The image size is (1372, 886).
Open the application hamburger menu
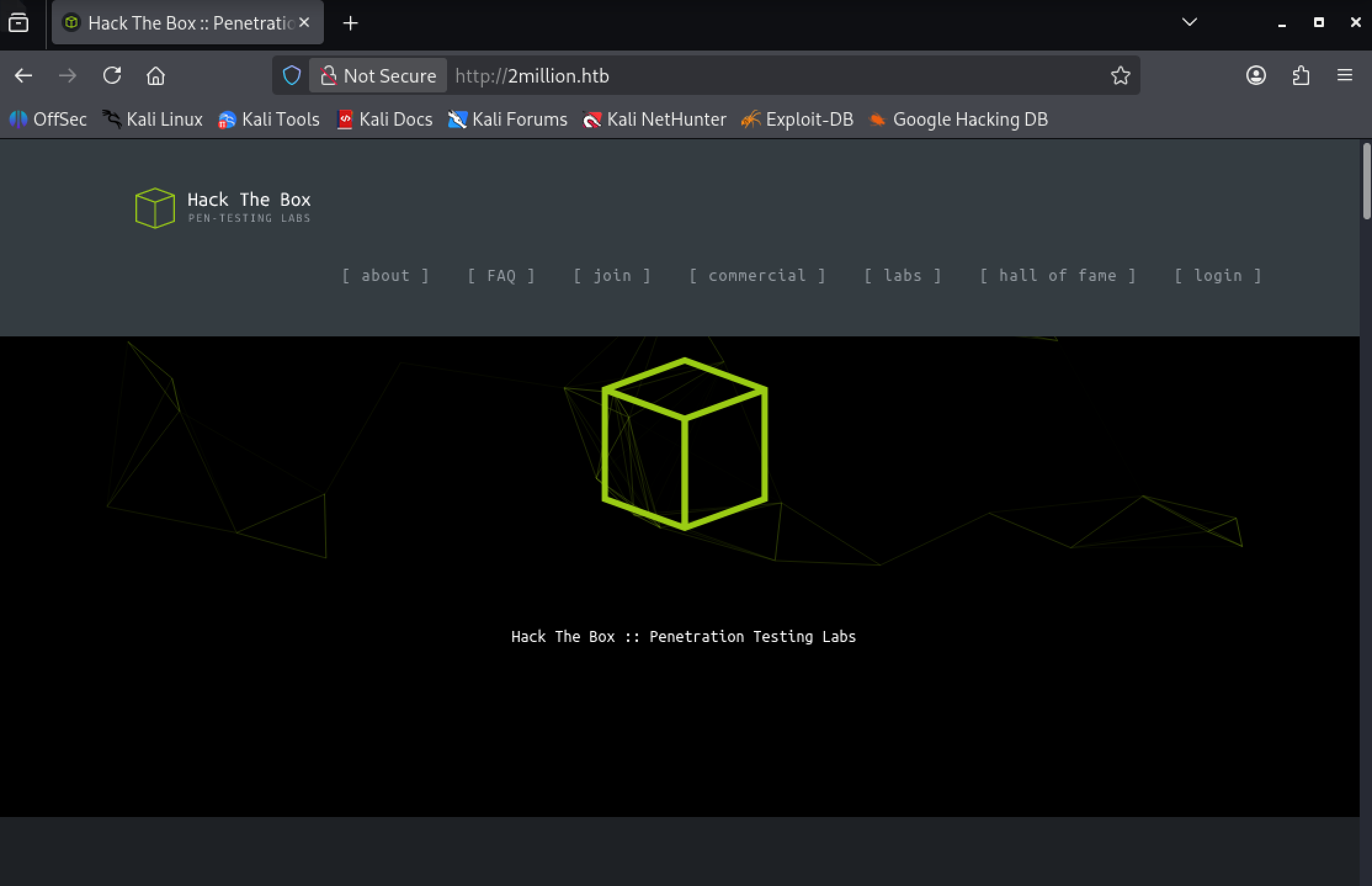coord(1345,76)
